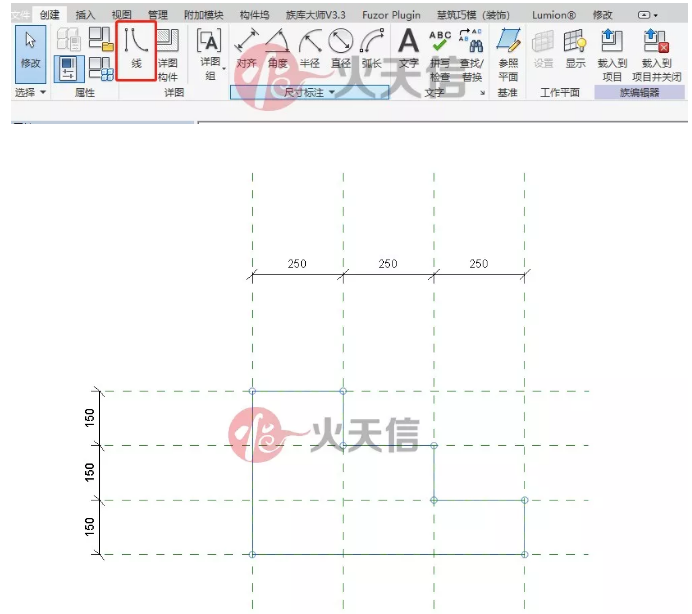Open the greyed Type Properties icon
Screen dimensions: 692x614
pos(68,38)
